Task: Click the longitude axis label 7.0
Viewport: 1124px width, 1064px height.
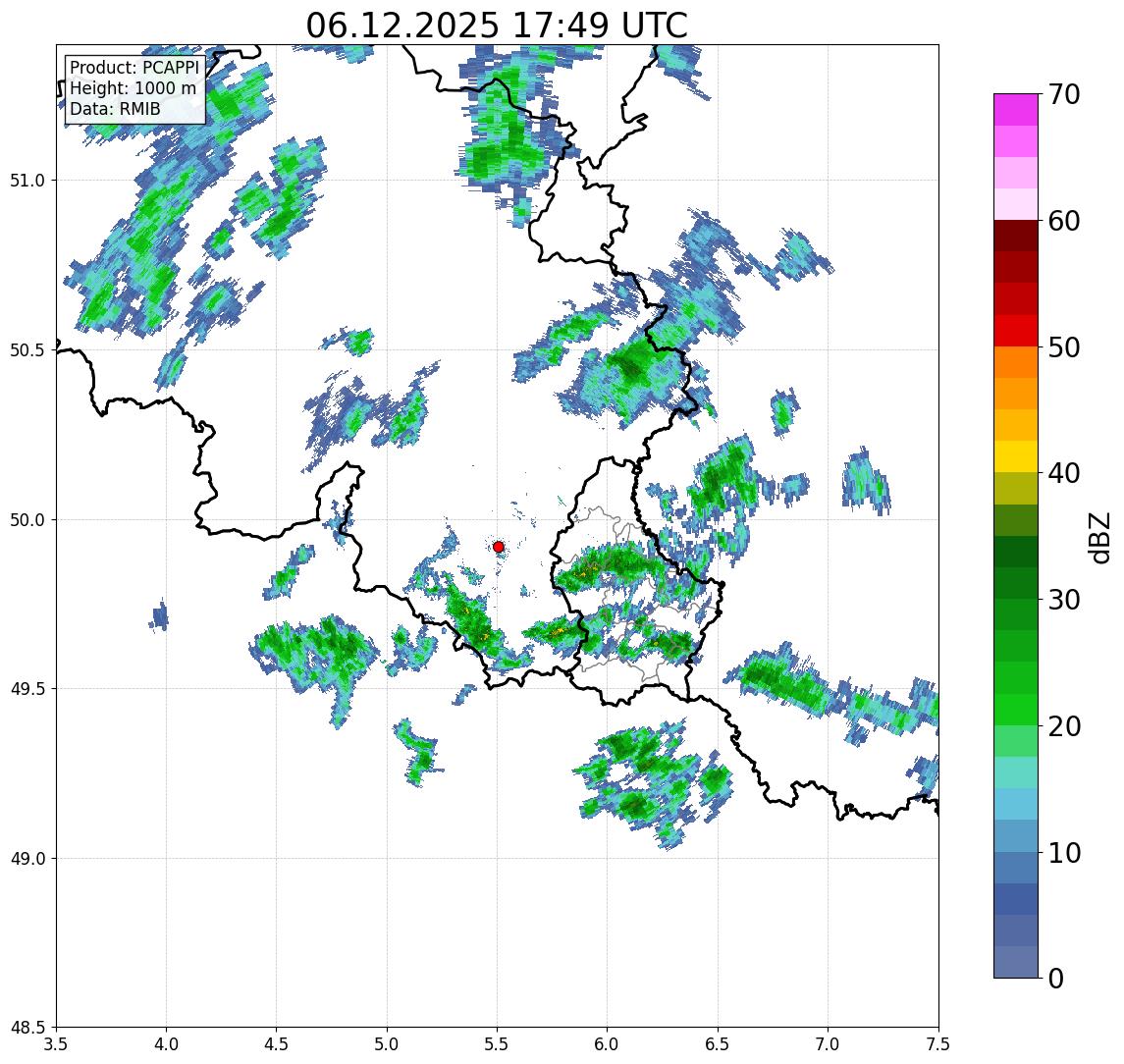Action: point(828,1044)
